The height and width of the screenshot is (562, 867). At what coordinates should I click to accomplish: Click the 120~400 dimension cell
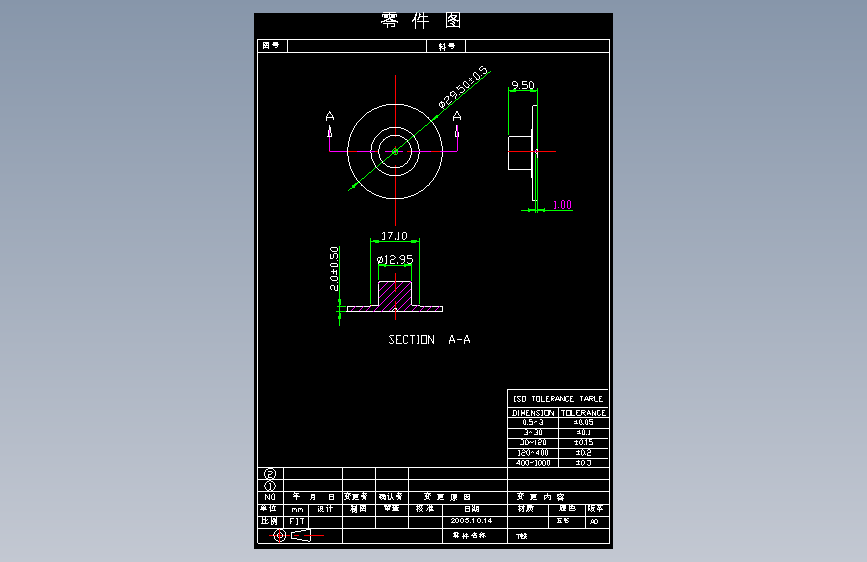tap(533, 452)
